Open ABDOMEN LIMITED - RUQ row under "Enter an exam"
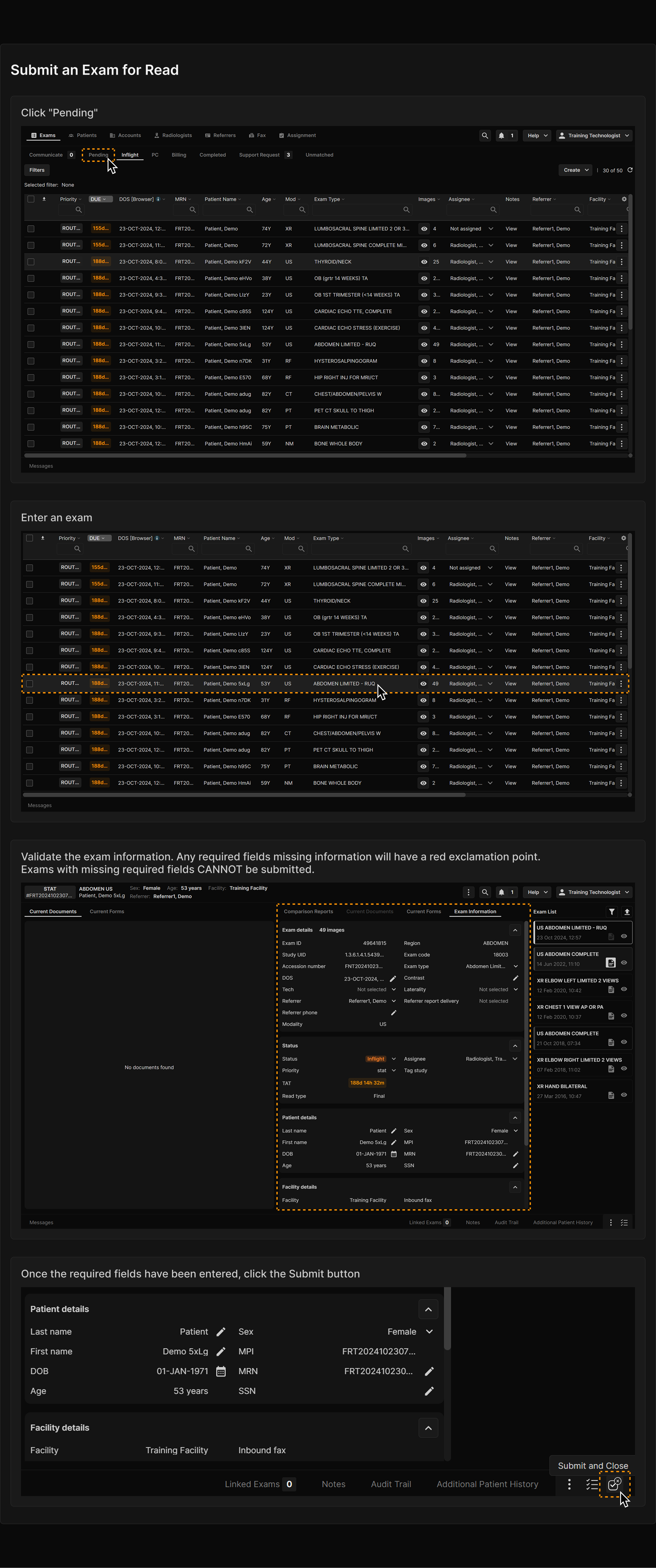 (326, 684)
